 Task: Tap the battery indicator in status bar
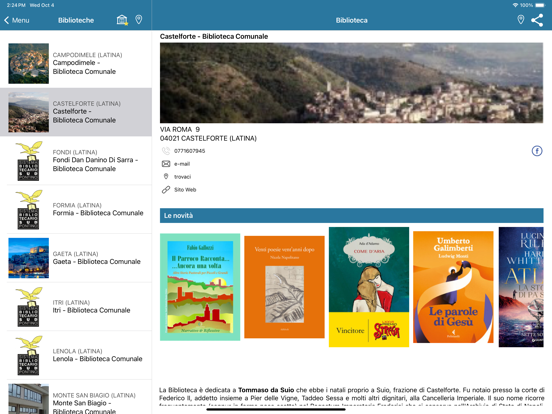(540, 5)
